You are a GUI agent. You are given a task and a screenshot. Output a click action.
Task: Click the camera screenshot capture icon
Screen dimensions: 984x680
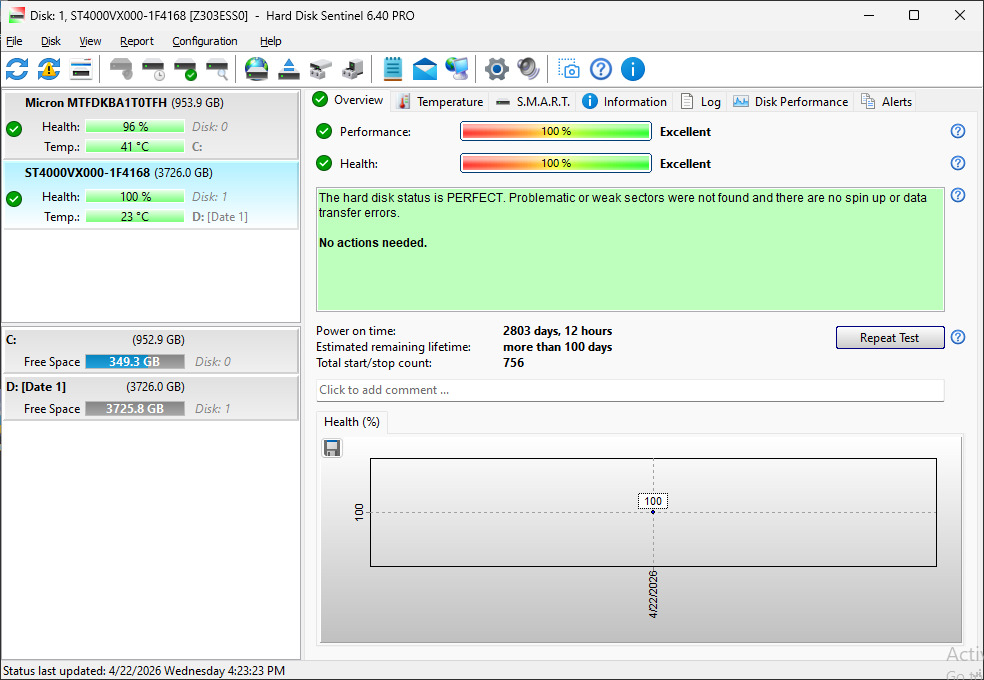[x=569, y=69]
